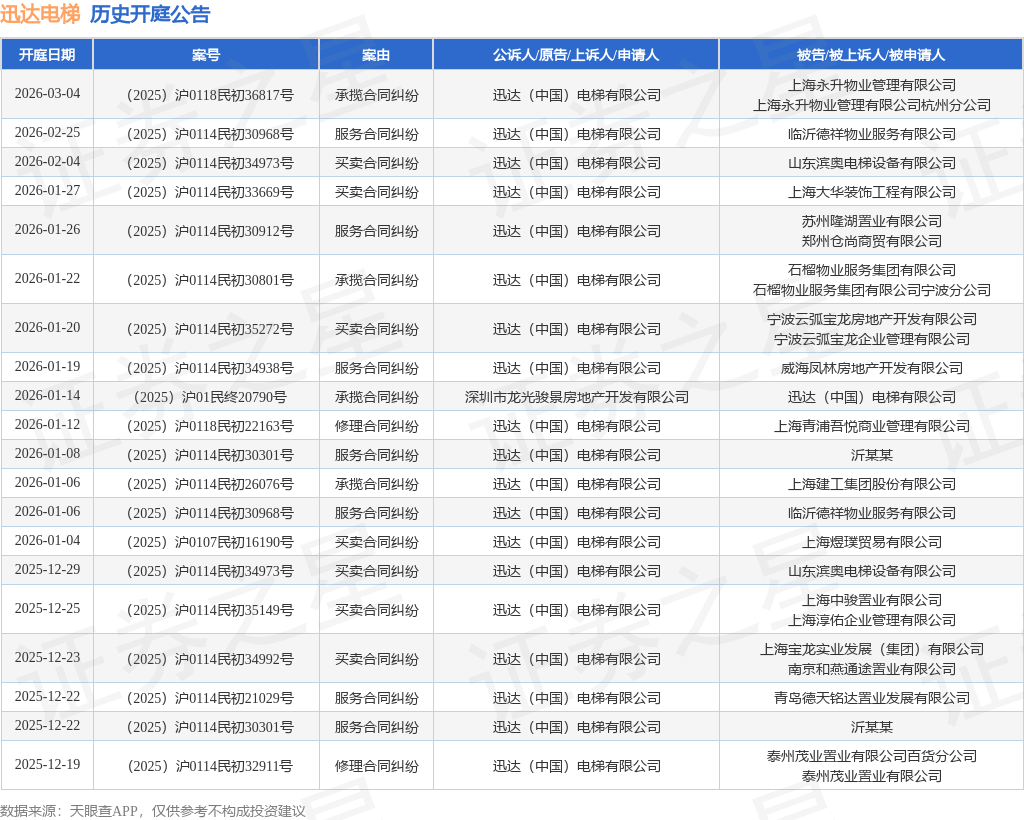This screenshot has height=820, width=1024.
Task: Click 承揽合同纠纷 in the 2026-03-04 row
Action: [x=376, y=95]
